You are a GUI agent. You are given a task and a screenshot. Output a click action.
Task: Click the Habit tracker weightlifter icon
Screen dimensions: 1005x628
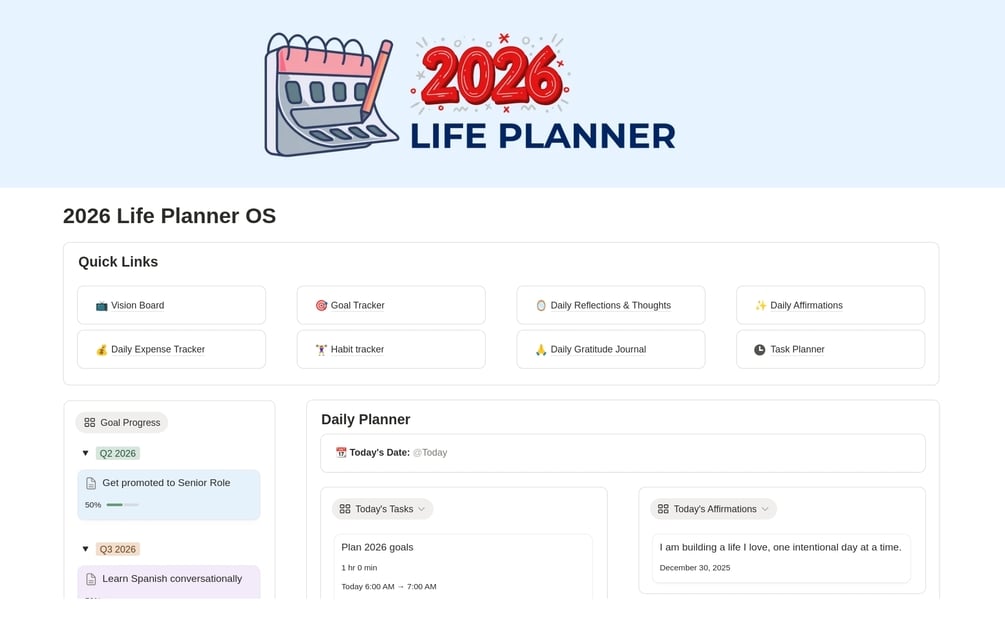pyautogui.click(x=321, y=350)
